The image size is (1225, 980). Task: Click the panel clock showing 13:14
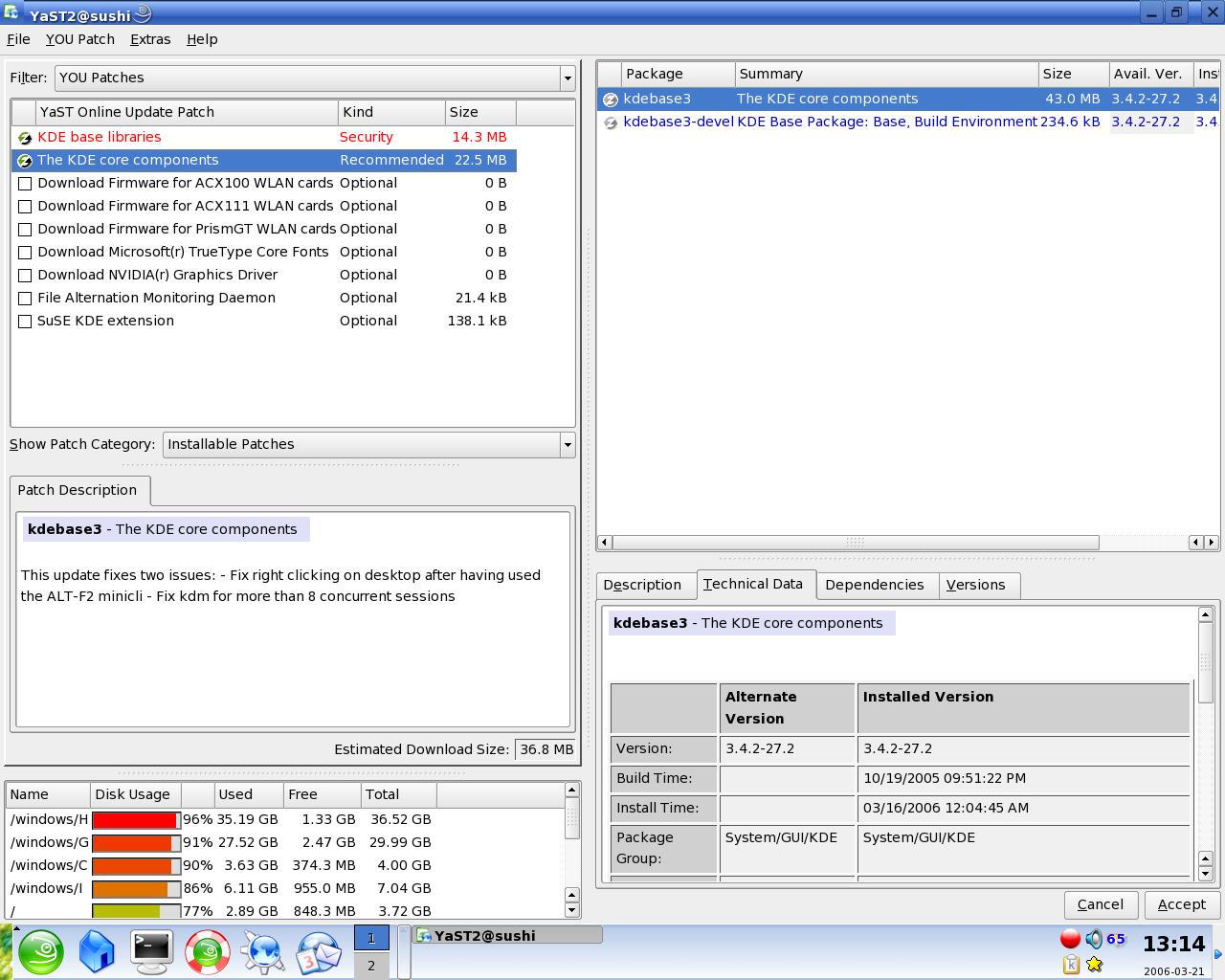(1173, 945)
